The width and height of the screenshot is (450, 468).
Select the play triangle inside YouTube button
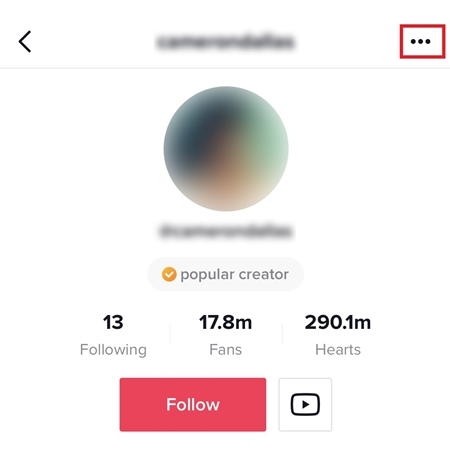click(x=306, y=404)
